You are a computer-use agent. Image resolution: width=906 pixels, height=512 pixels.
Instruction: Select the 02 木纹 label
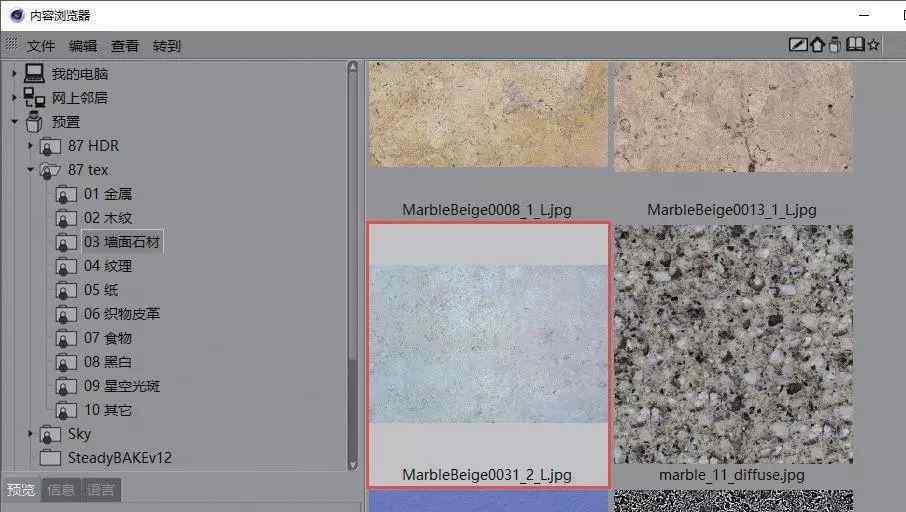(x=108, y=218)
